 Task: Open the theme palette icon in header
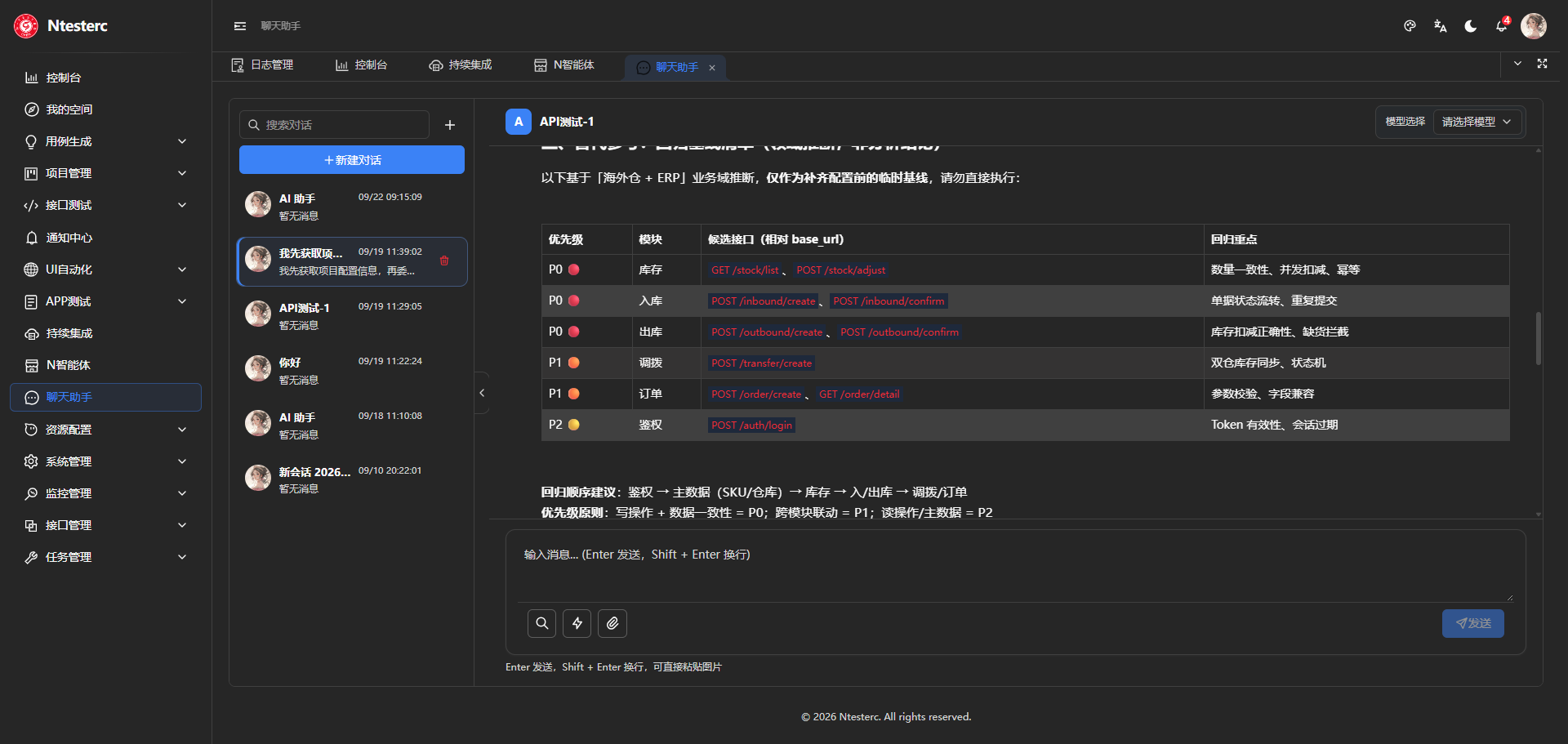(1410, 26)
